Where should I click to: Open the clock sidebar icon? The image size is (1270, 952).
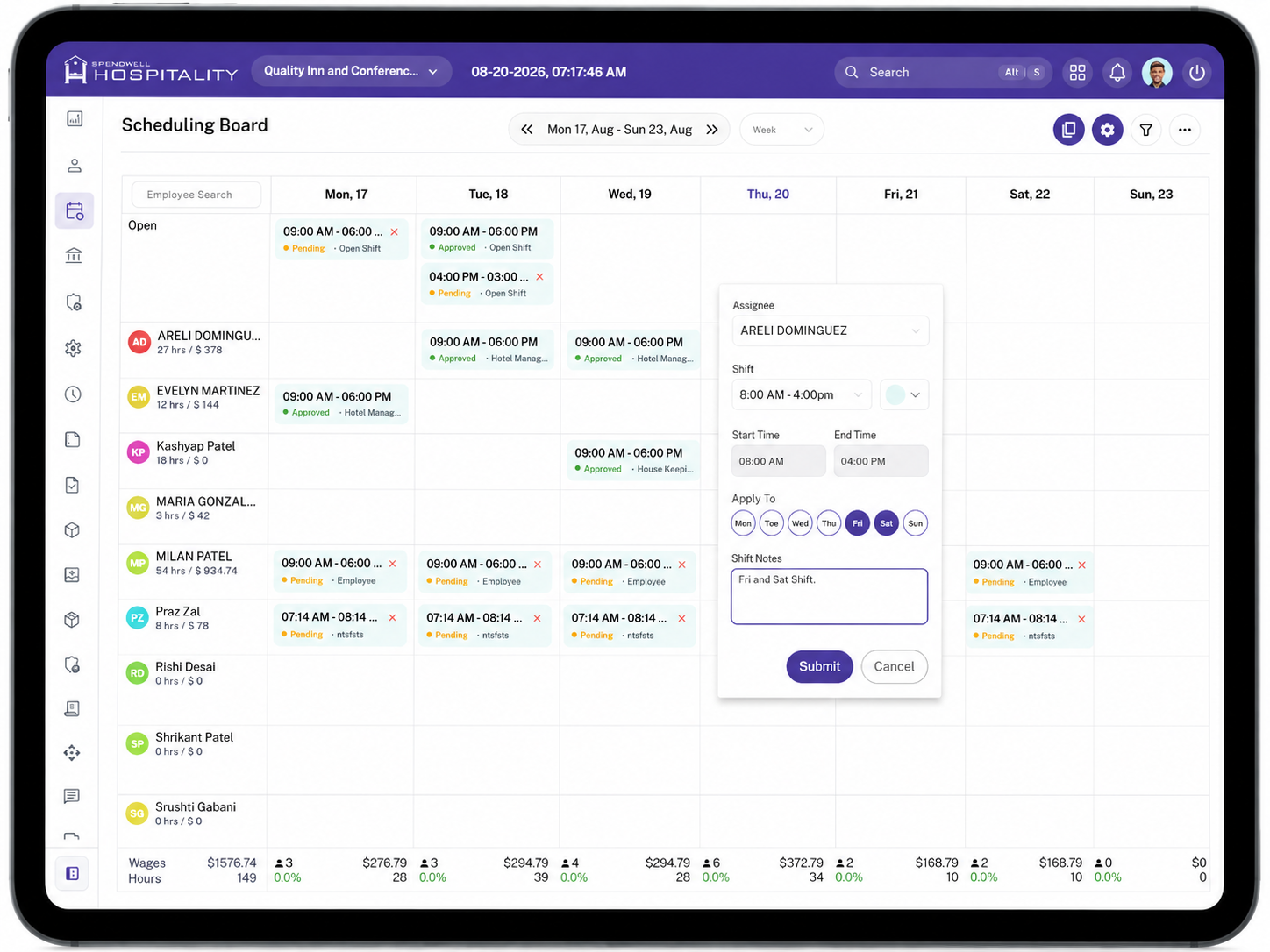(73, 394)
